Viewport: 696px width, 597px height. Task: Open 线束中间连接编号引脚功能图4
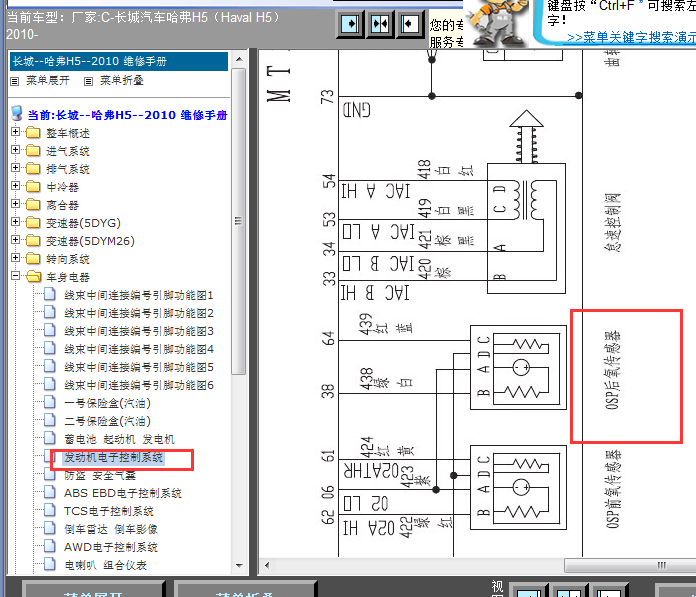(x=139, y=349)
